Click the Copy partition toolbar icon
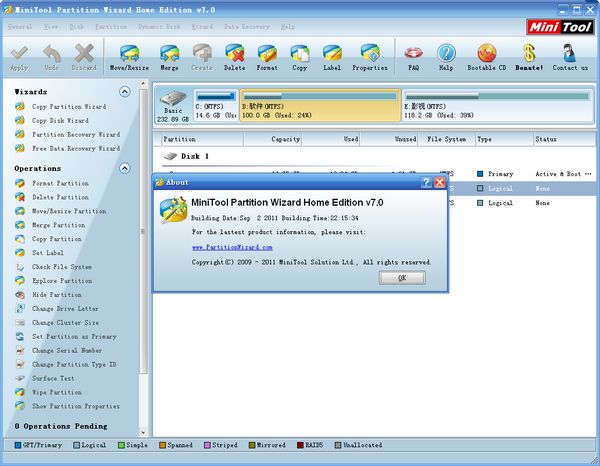 click(x=300, y=56)
